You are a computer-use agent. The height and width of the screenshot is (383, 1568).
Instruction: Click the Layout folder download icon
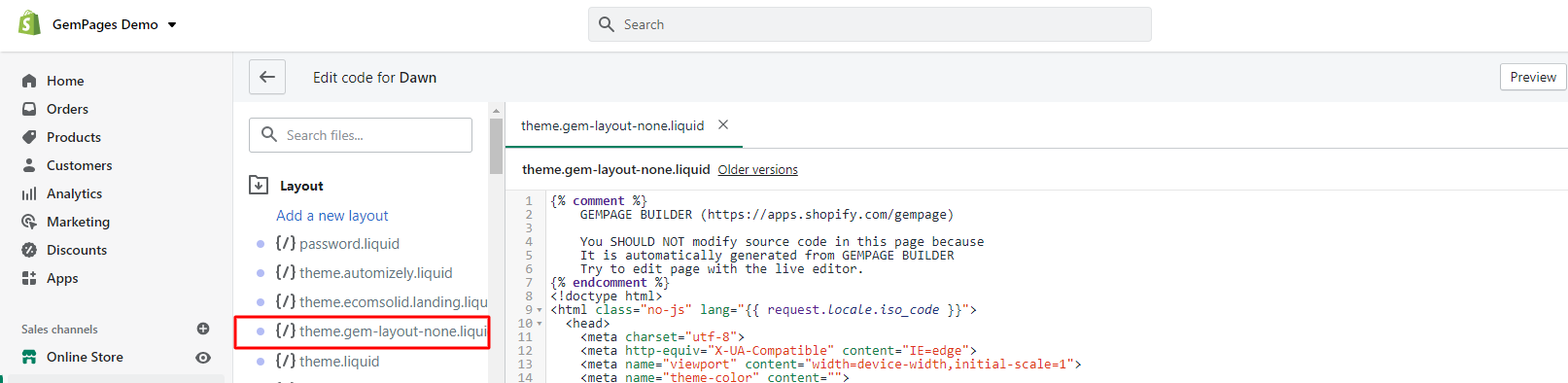pos(259,185)
